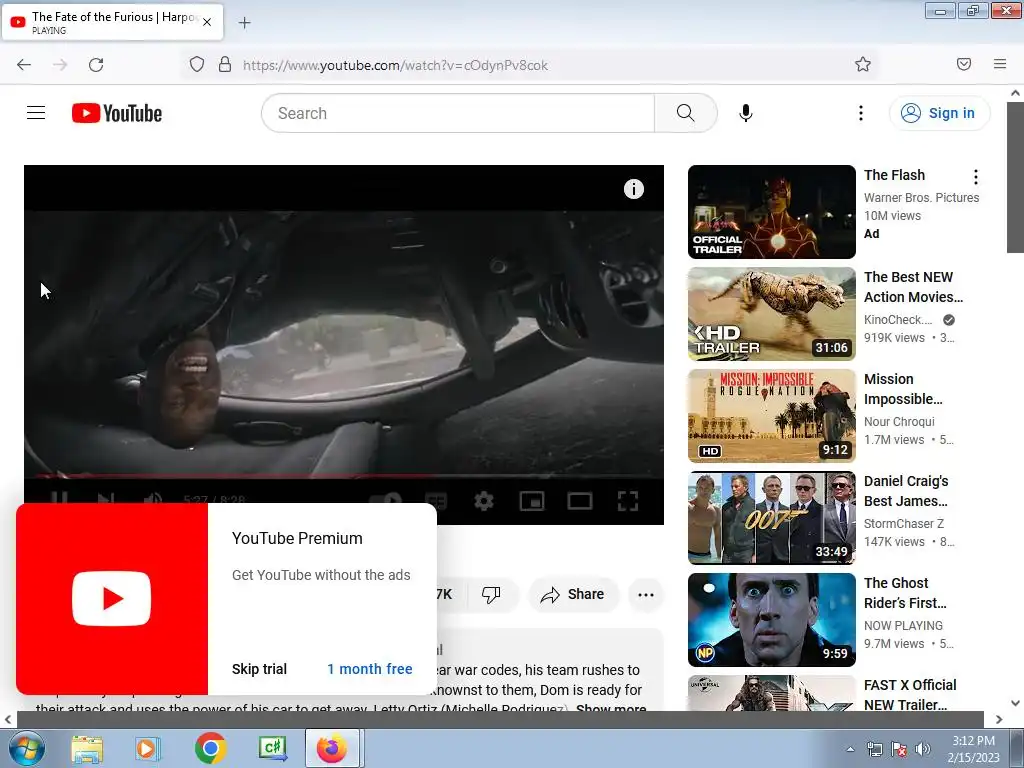This screenshot has height=768, width=1024.
Task: Open the Action Center flag icon
Action: [x=899, y=749]
